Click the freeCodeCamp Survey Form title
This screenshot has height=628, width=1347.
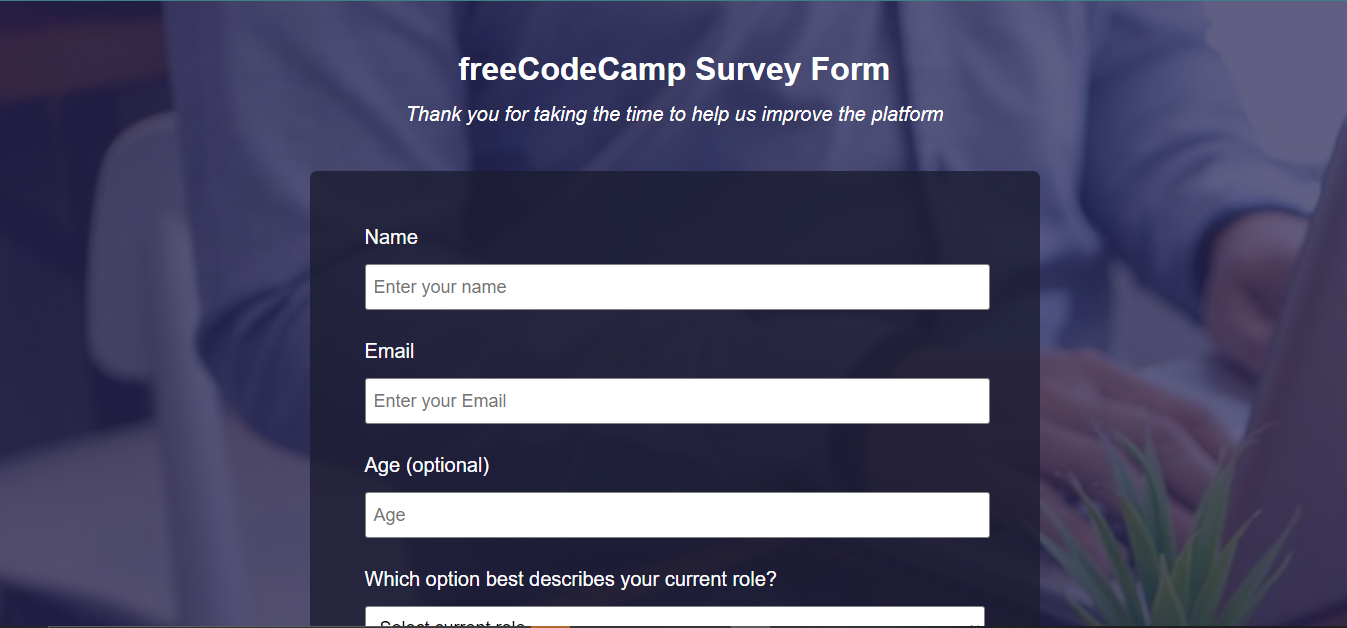[x=673, y=69]
